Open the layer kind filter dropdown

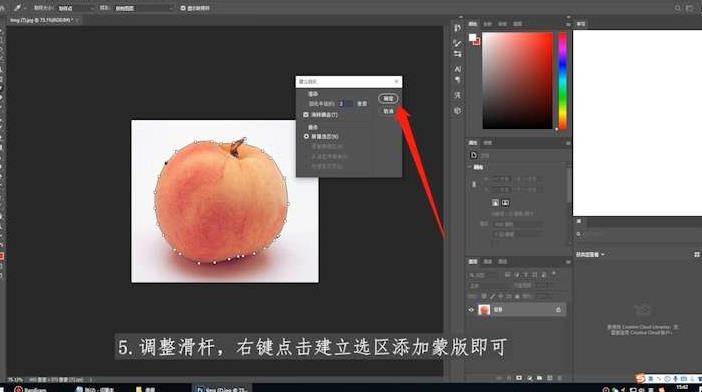pyautogui.click(x=483, y=275)
